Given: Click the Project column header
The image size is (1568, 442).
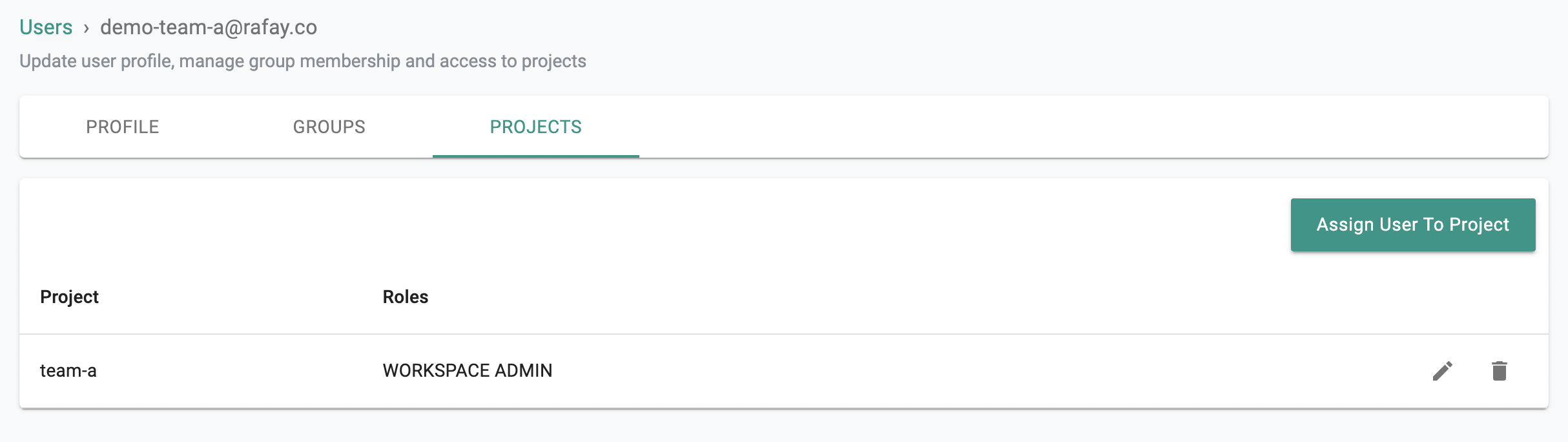Looking at the screenshot, I should click(x=69, y=297).
